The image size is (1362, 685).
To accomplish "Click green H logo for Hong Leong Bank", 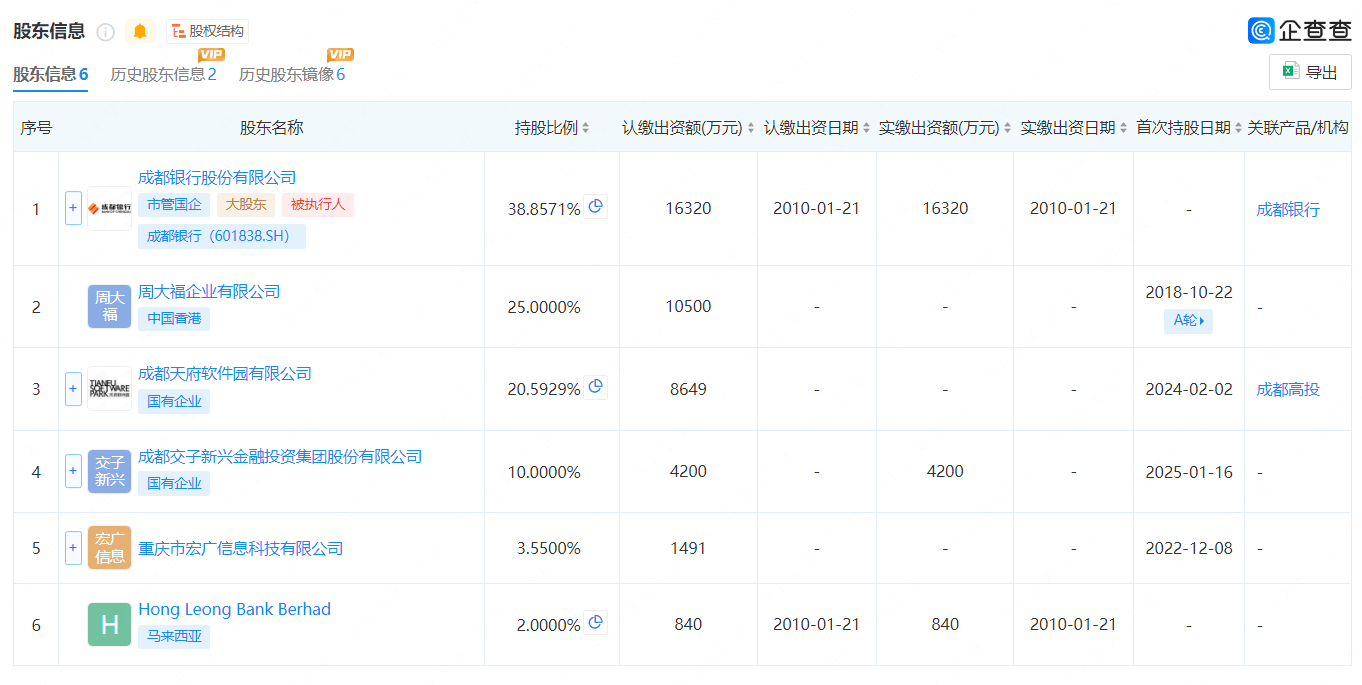I will point(109,625).
